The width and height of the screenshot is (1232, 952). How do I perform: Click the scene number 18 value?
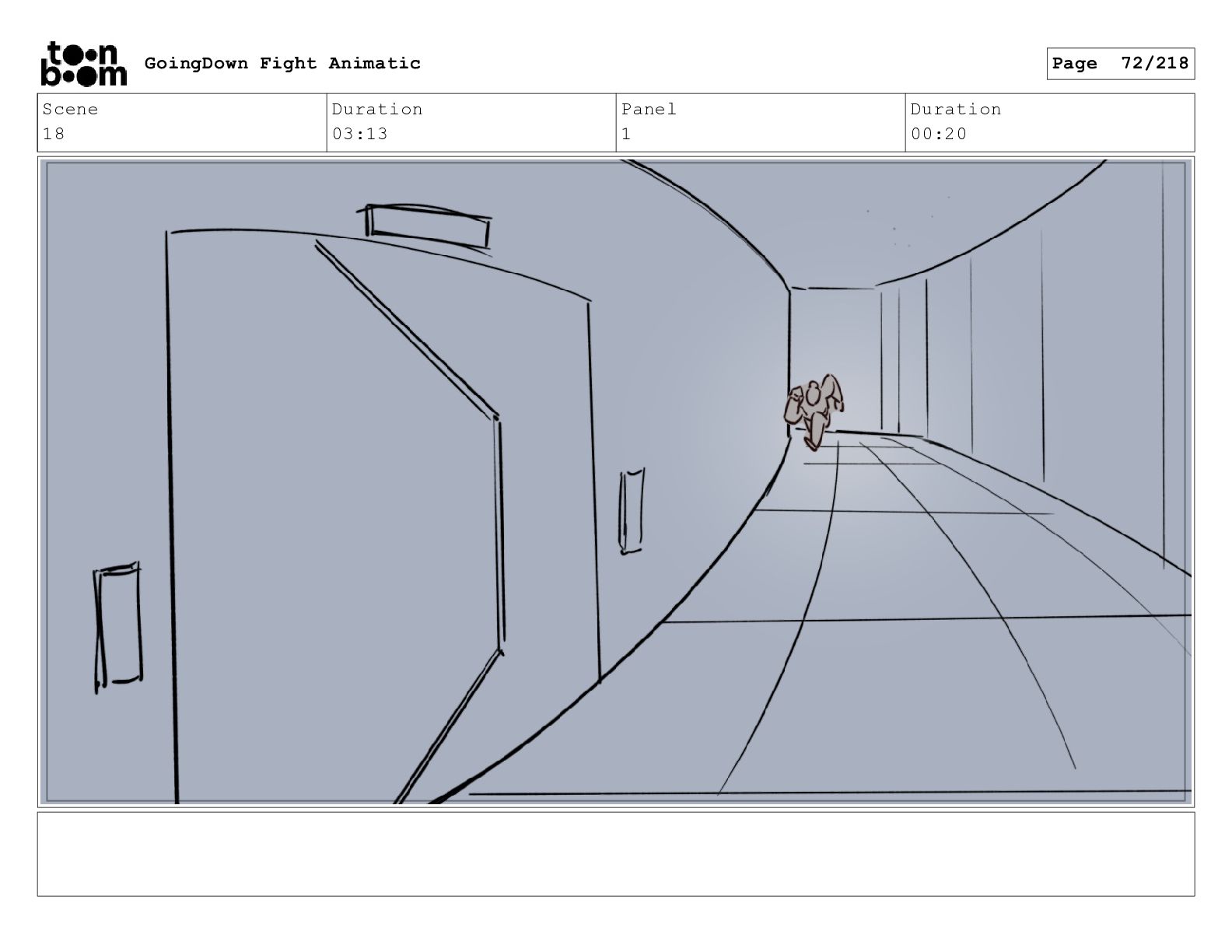click(x=54, y=134)
